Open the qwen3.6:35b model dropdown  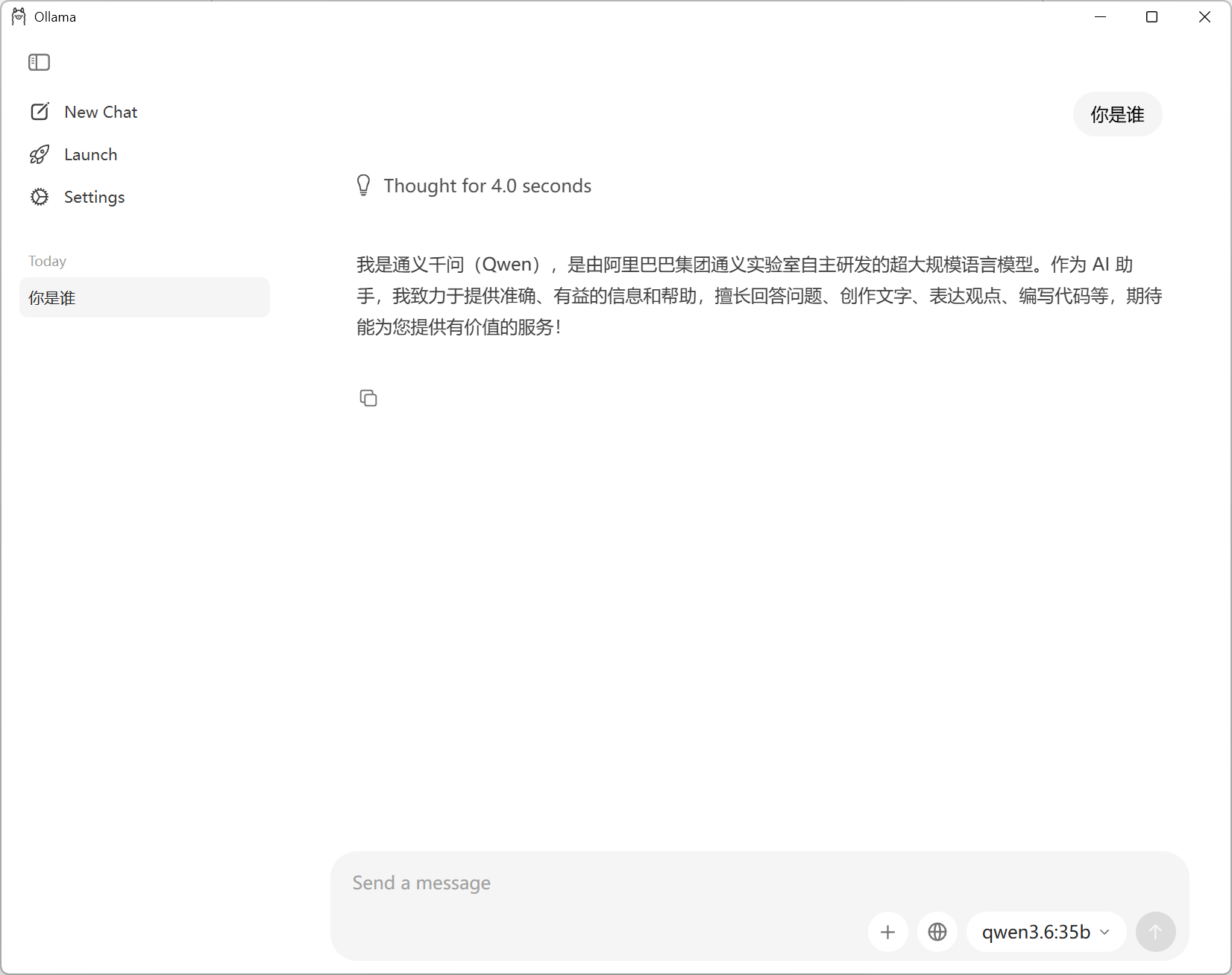coord(1046,932)
